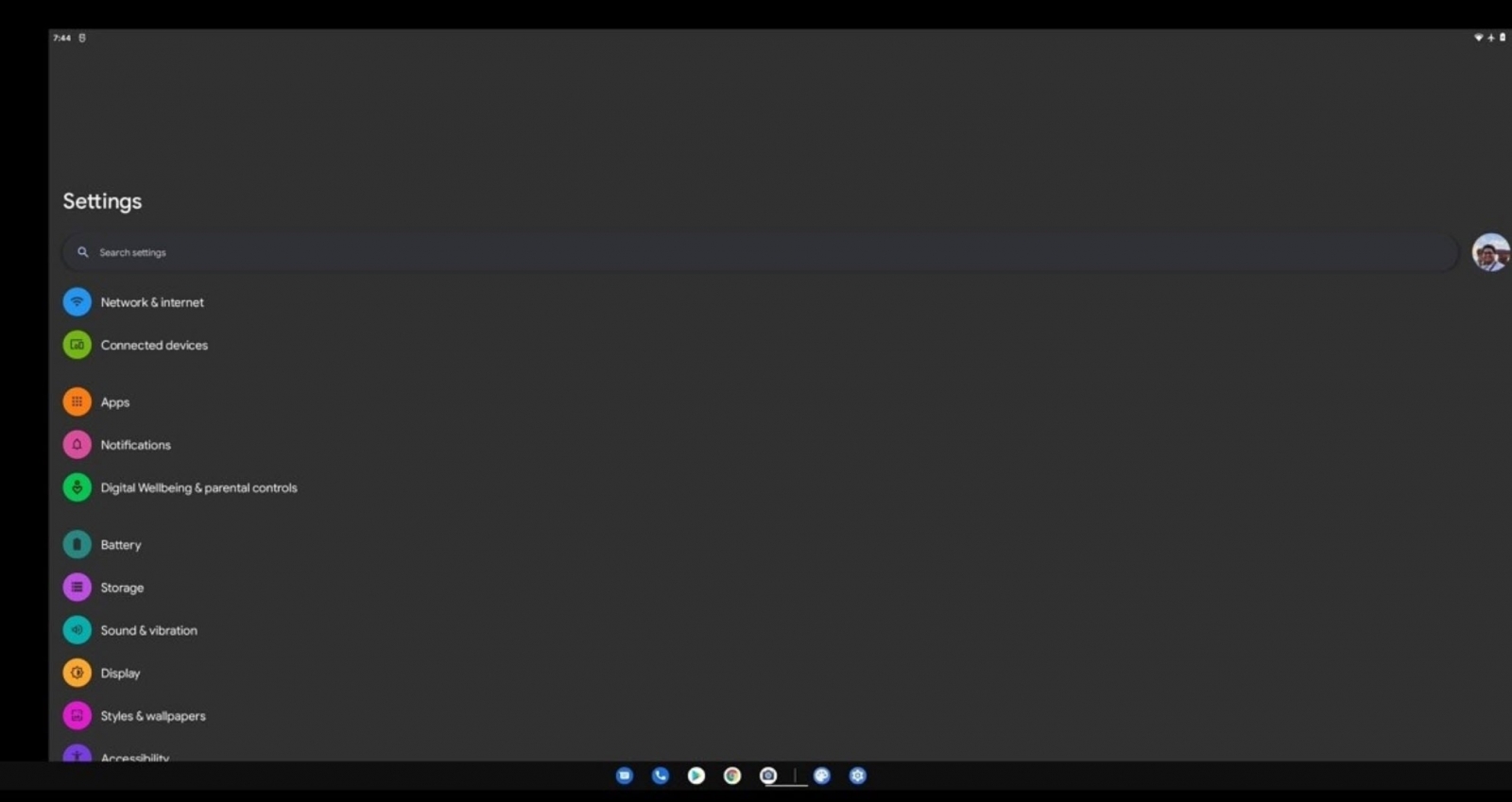Open Camera app from the taskbar
The width and height of the screenshot is (1512, 802).
pos(768,776)
